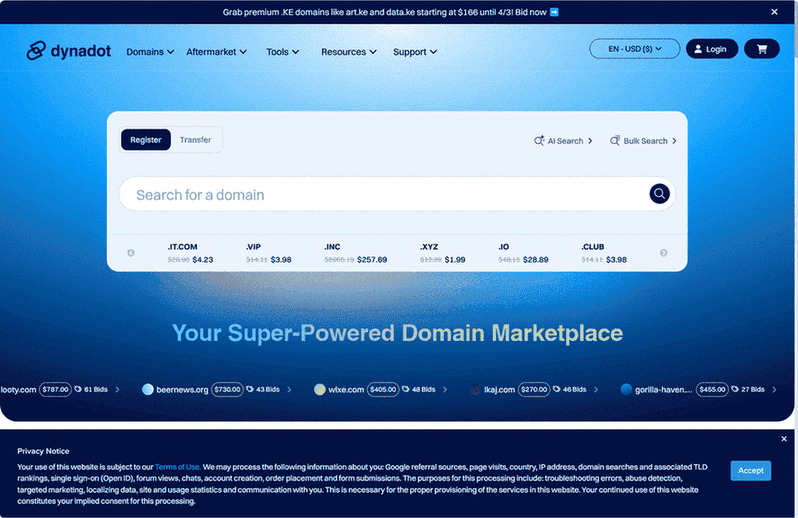Screen dimensions: 798x518
Task: Dismiss the Privacy Notice with X
Action: pos(784,439)
